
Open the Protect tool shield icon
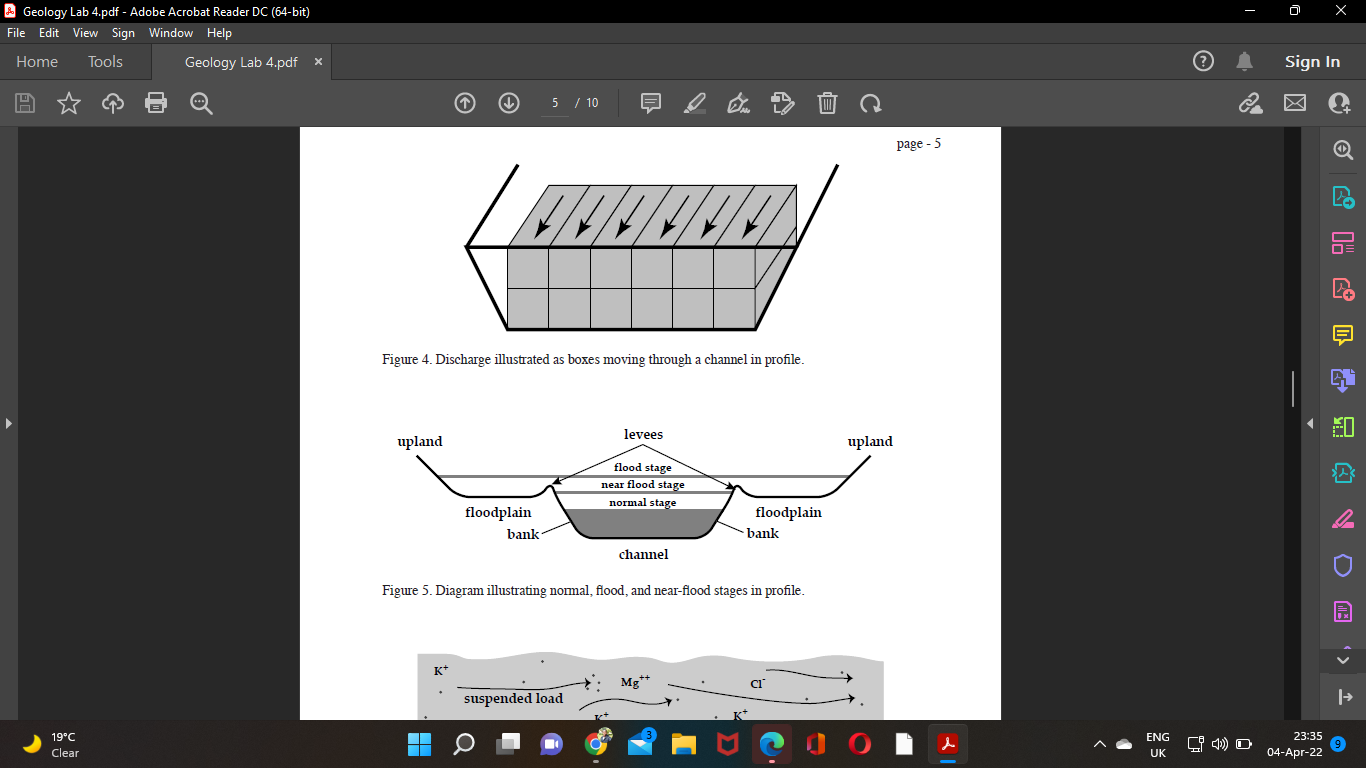(x=1342, y=565)
